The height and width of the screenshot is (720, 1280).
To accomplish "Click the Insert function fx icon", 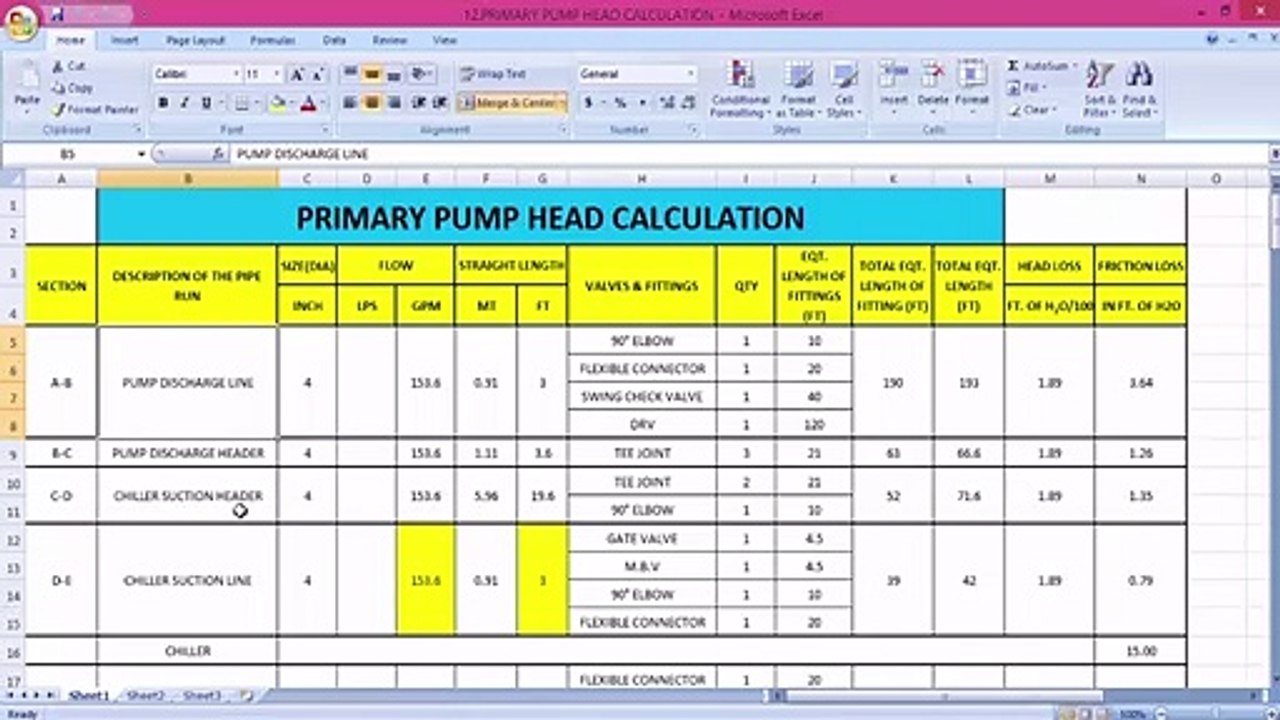I will click(218, 154).
